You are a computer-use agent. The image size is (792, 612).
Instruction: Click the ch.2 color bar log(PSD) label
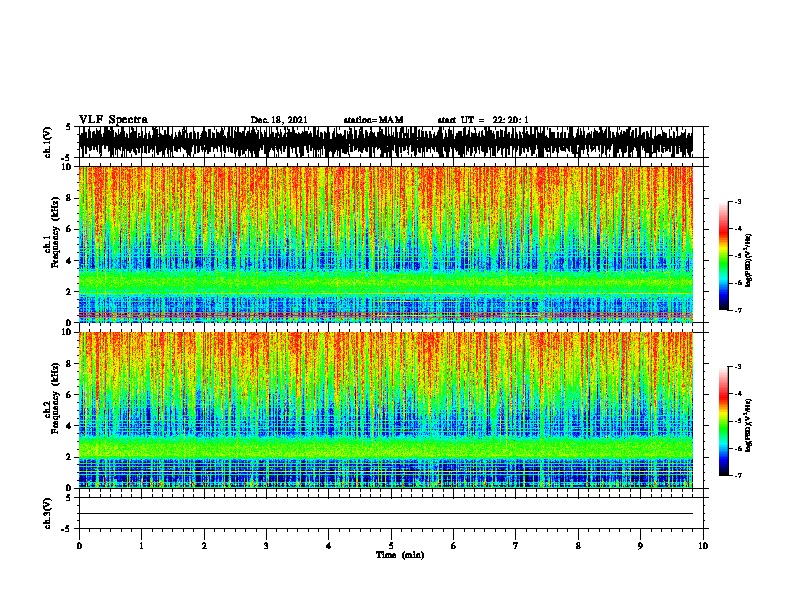coord(748,425)
